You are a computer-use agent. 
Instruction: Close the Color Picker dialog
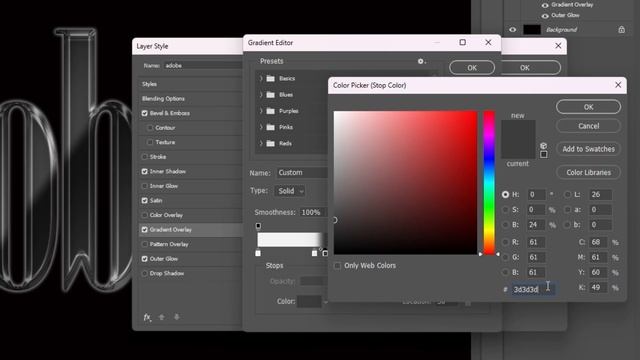618,85
